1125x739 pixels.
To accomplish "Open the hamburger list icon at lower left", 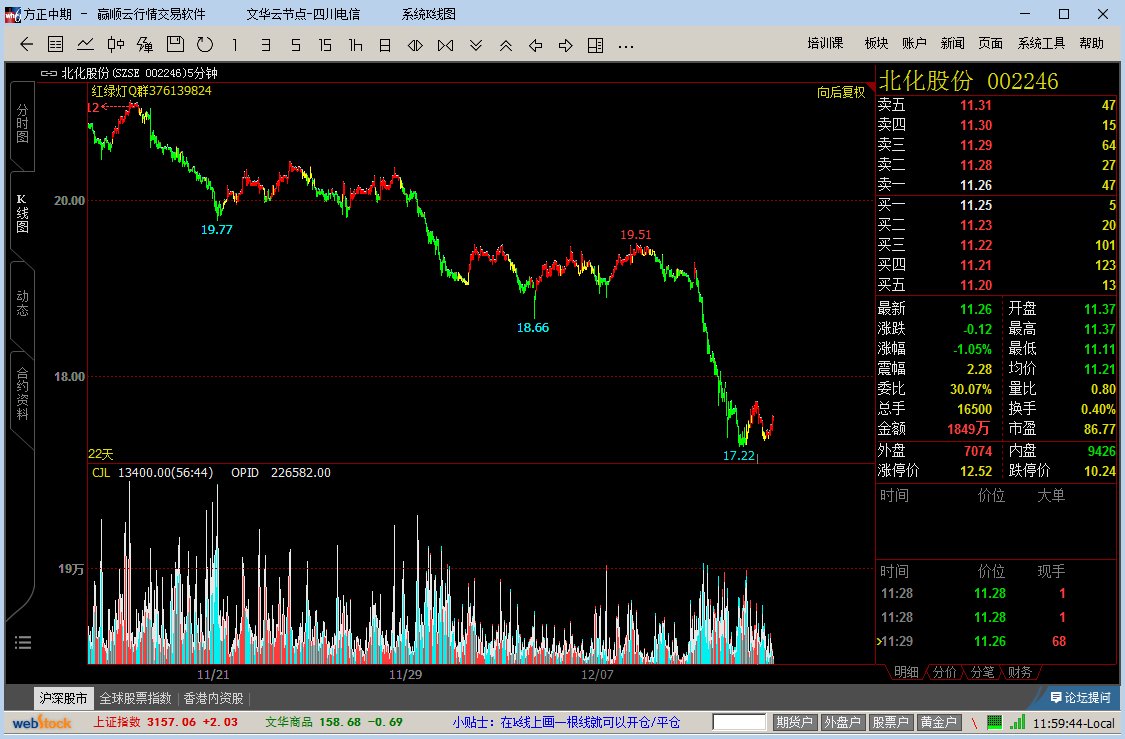I will [23, 642].
